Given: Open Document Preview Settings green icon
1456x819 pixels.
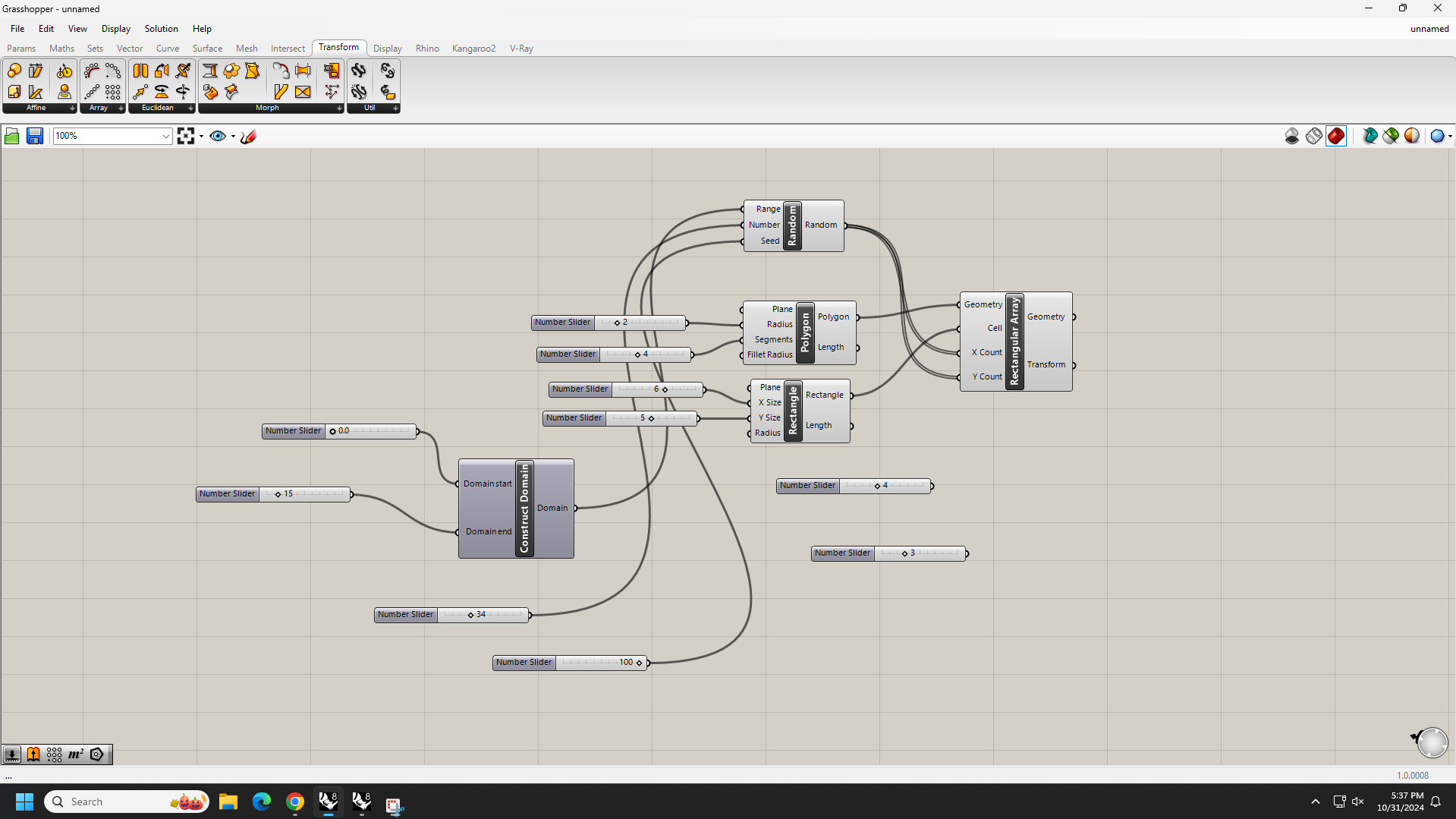Looking at the screenshot, I should (x=1391, y=136).
